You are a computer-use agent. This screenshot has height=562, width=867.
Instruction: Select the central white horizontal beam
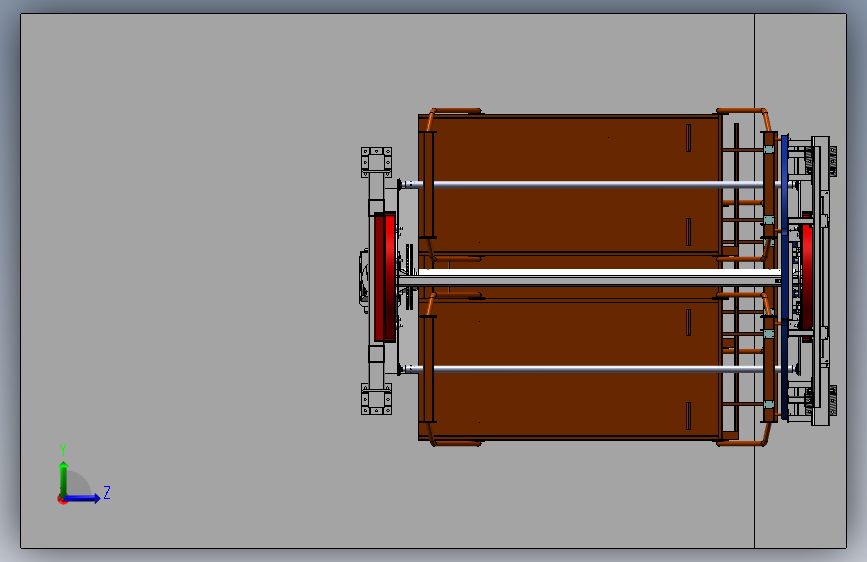[589, 278]
